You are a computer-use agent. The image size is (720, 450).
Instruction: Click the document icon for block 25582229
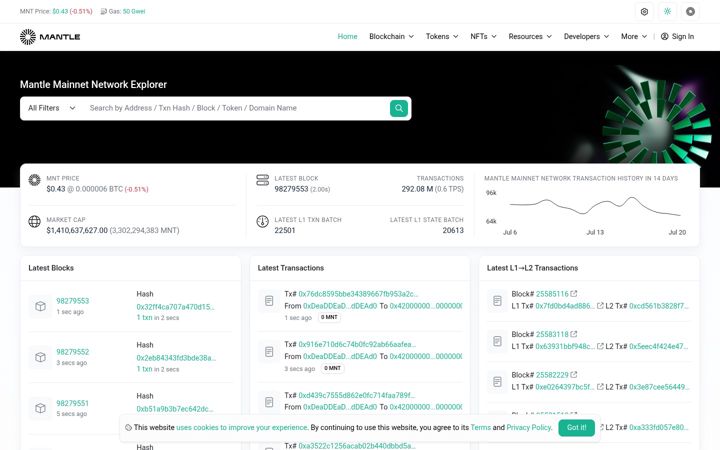point(497,382)
